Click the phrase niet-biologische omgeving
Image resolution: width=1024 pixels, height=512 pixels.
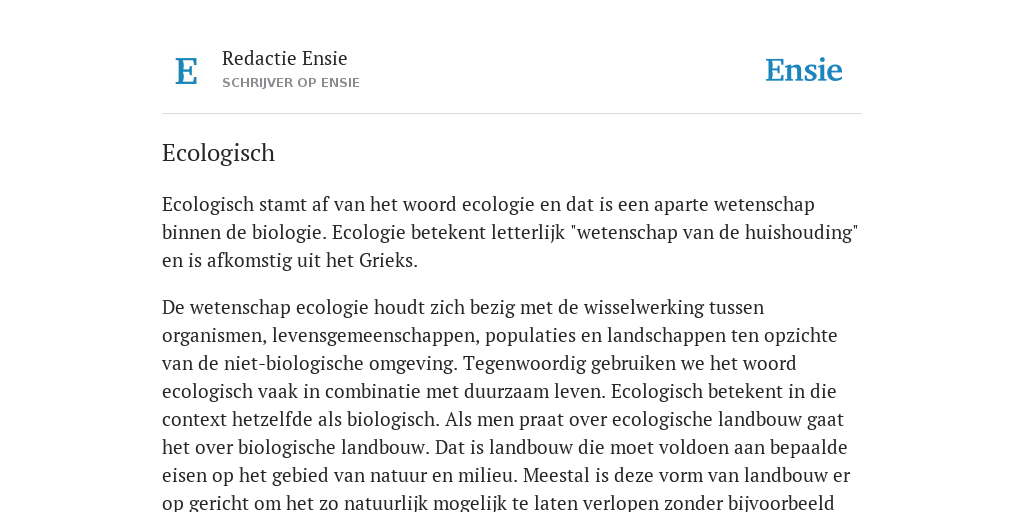336,364
